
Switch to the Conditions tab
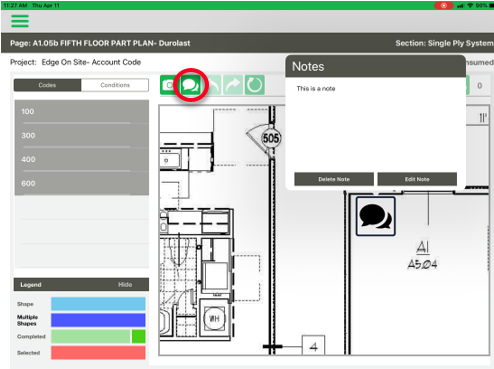click(x=115, y=85)
